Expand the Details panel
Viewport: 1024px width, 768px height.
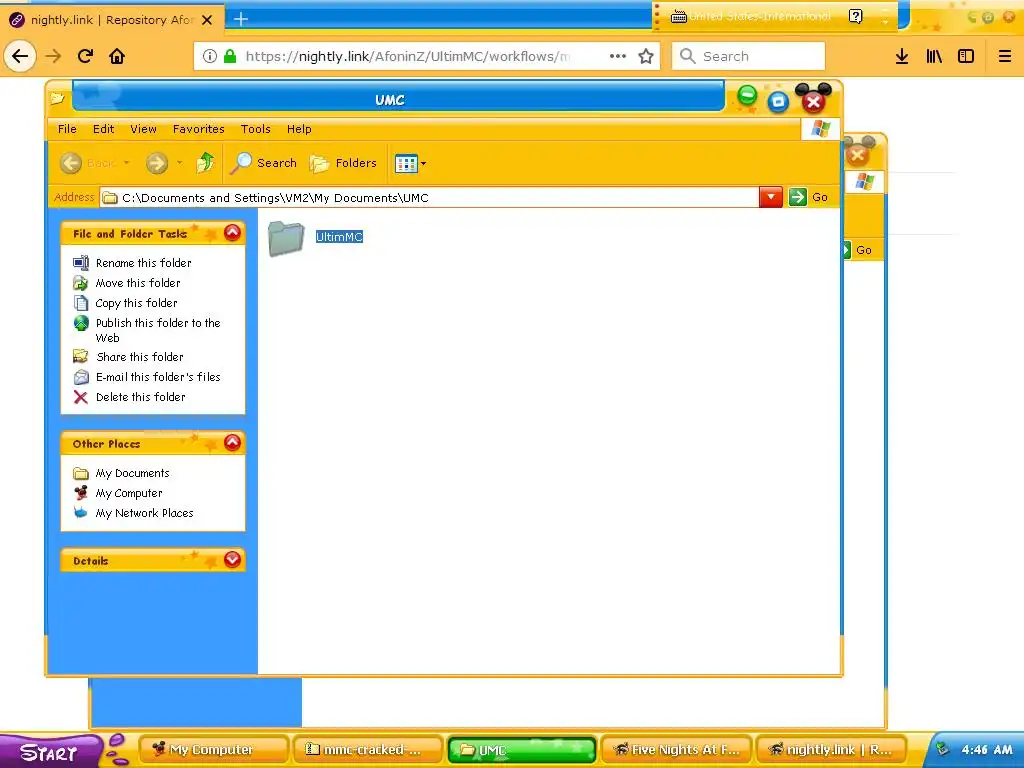[x=232, y=560]
